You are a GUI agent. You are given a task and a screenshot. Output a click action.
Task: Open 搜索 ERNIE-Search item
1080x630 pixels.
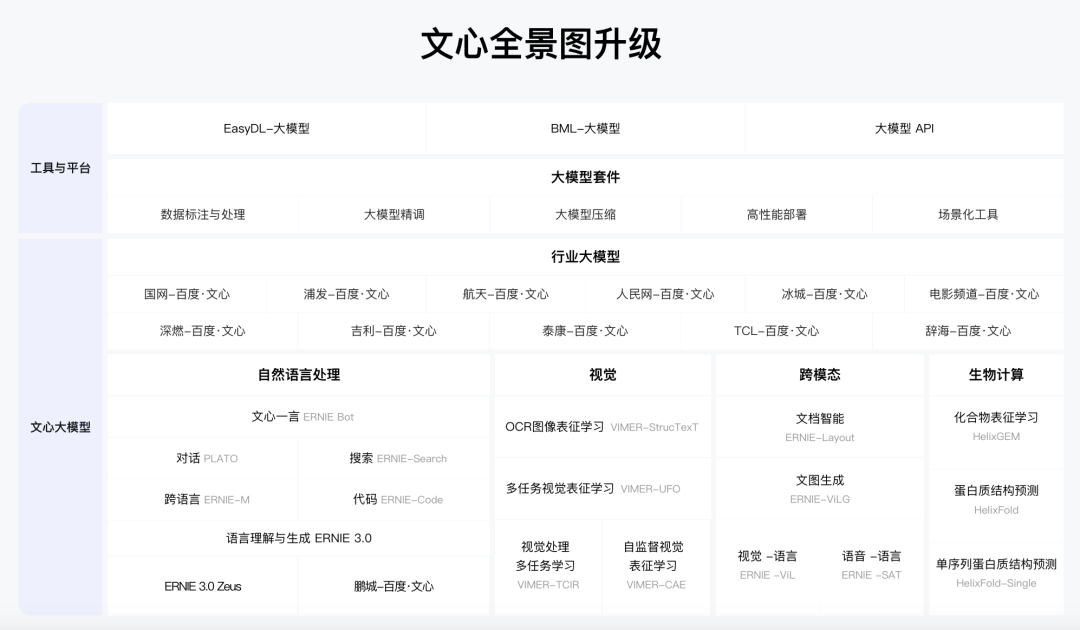click(x=394, y=457)
